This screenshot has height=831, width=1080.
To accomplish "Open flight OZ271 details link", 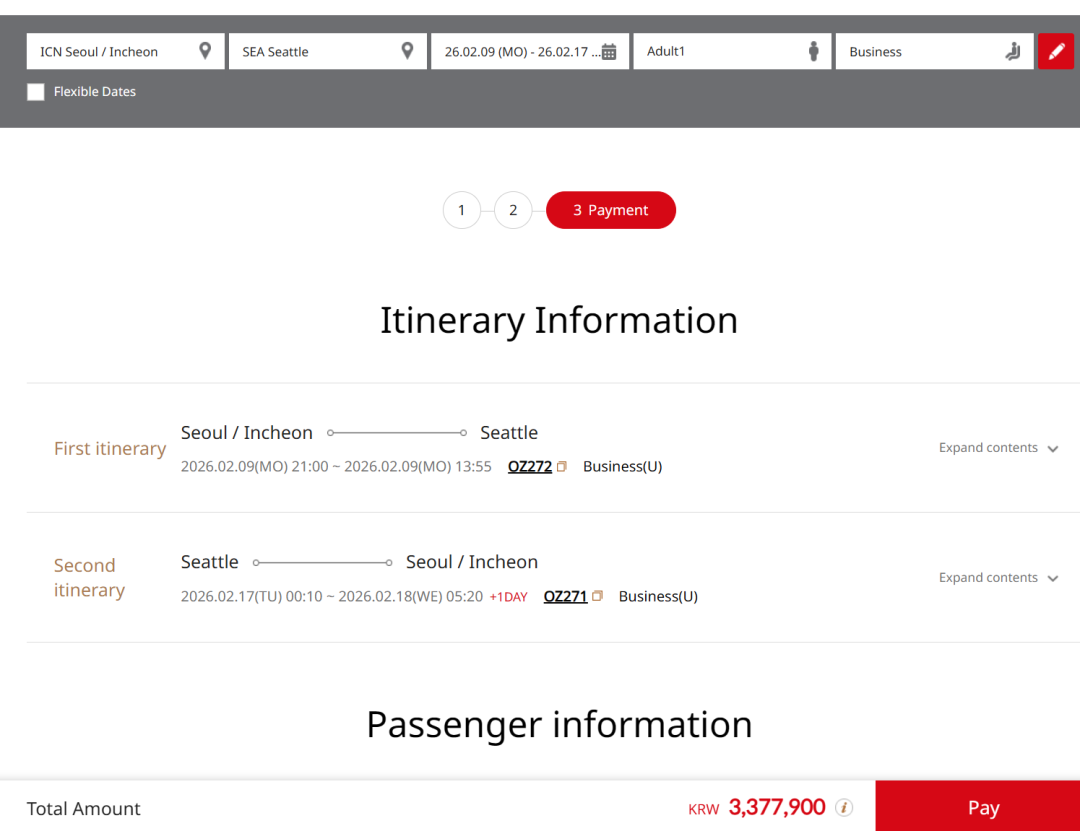I will coord(565,596).
